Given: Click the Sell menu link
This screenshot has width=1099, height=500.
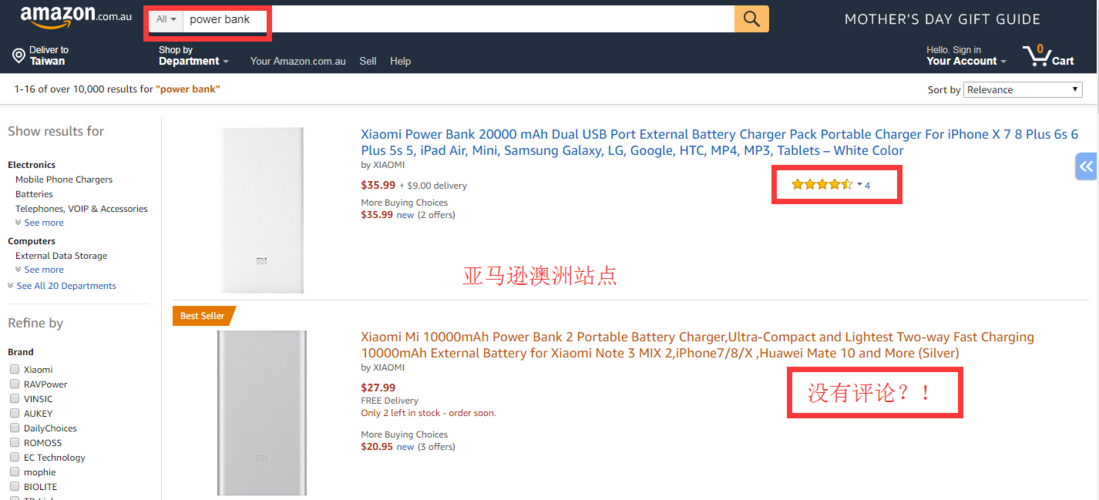Looking at the screenshot, I should [368, 62].
